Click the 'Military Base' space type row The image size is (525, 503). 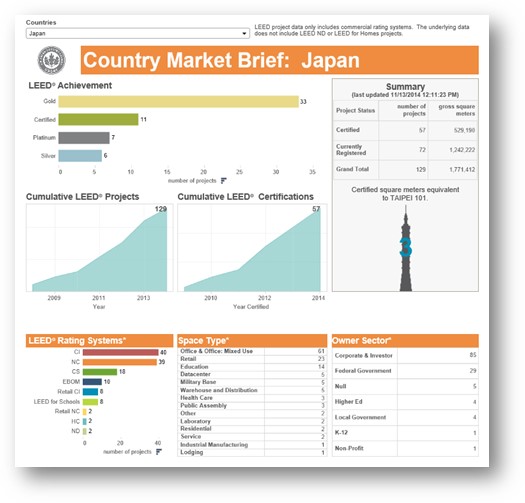pos(252,382)
